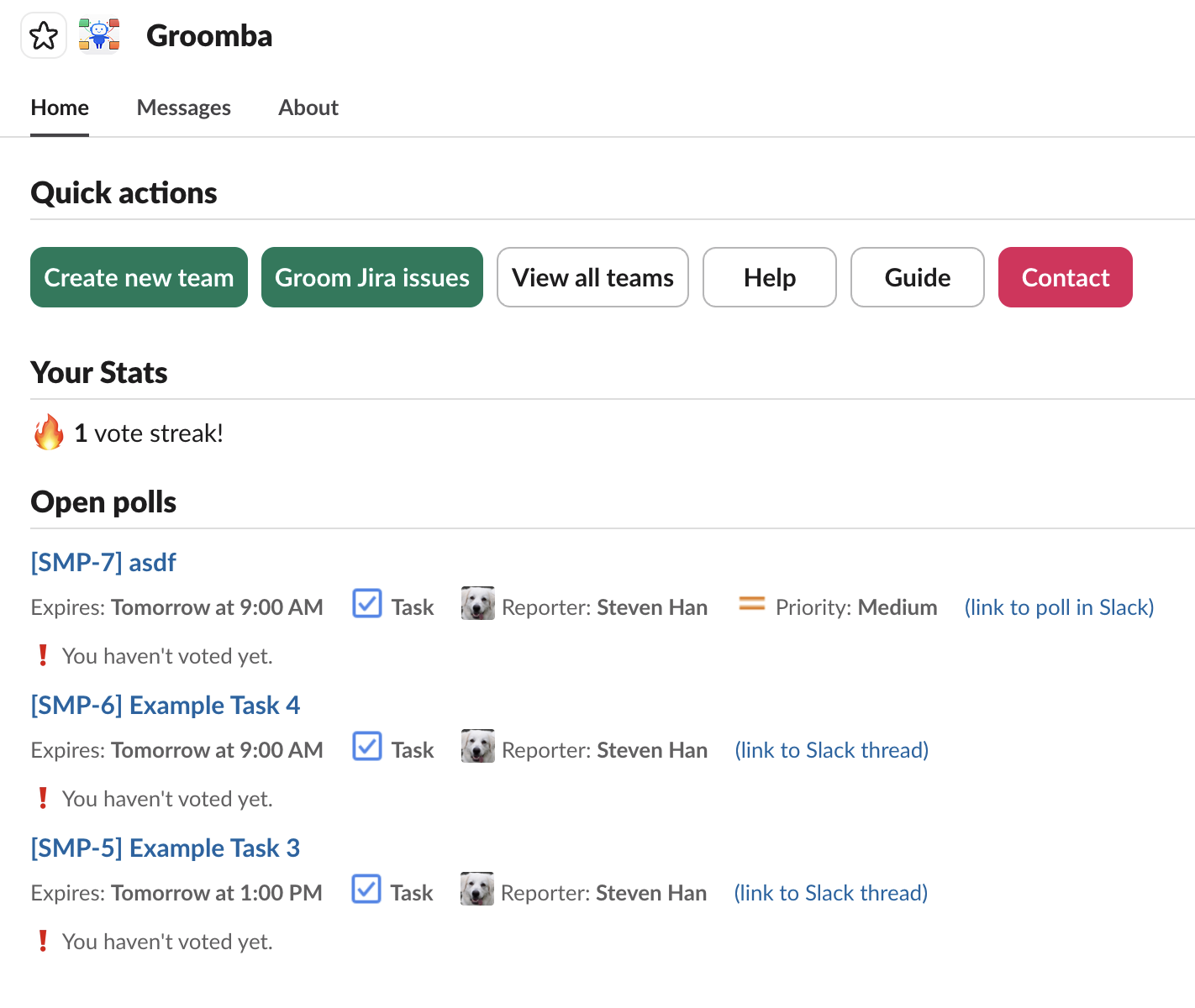
Task: Open the Guide button
Action: [917, 277]
